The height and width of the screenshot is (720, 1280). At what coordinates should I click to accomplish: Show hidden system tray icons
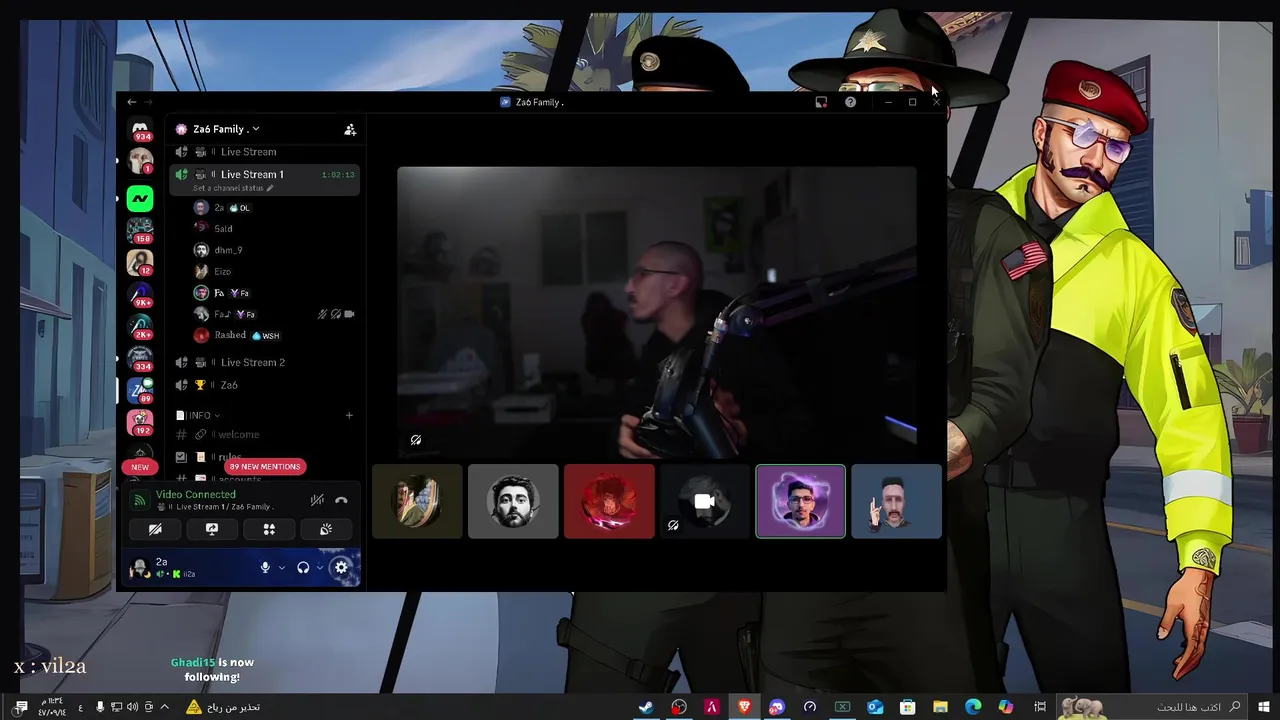[164, 707]
